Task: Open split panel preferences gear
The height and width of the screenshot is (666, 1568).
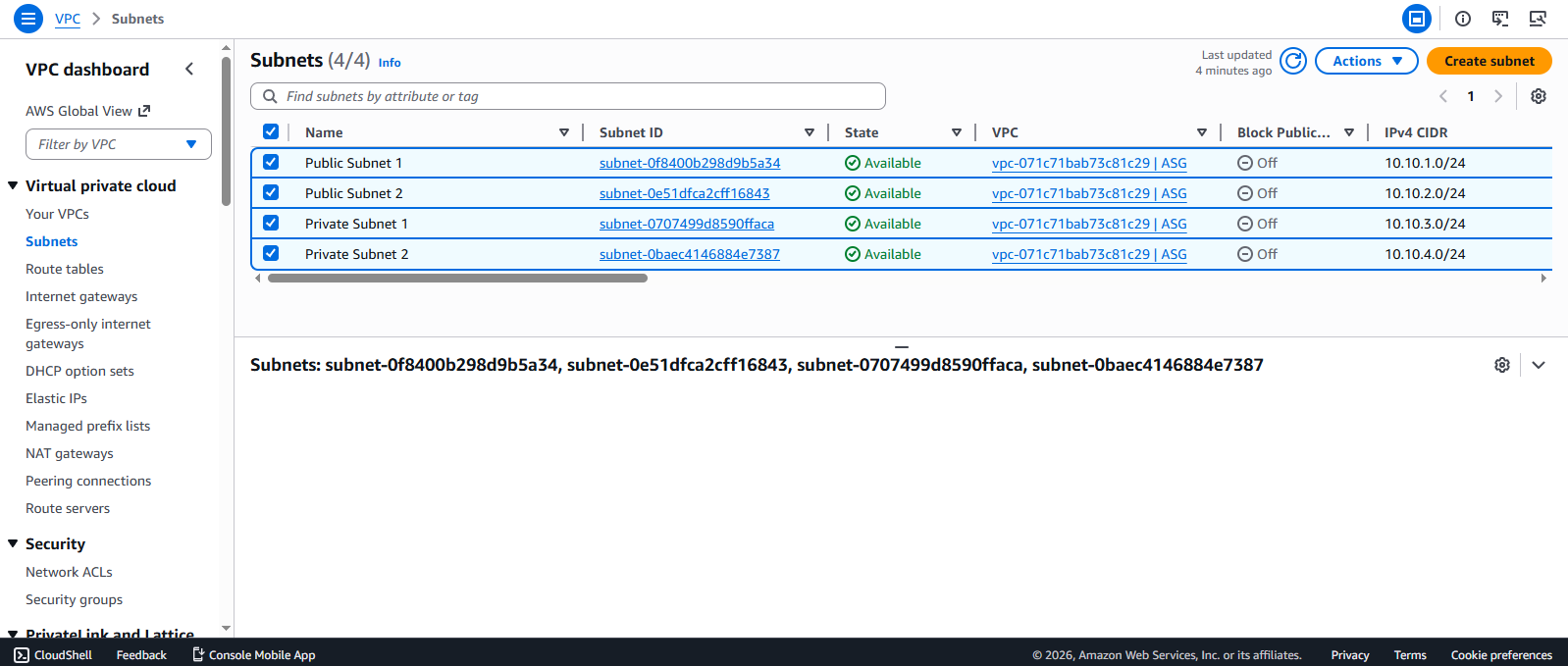Action: pos(1502,365)
